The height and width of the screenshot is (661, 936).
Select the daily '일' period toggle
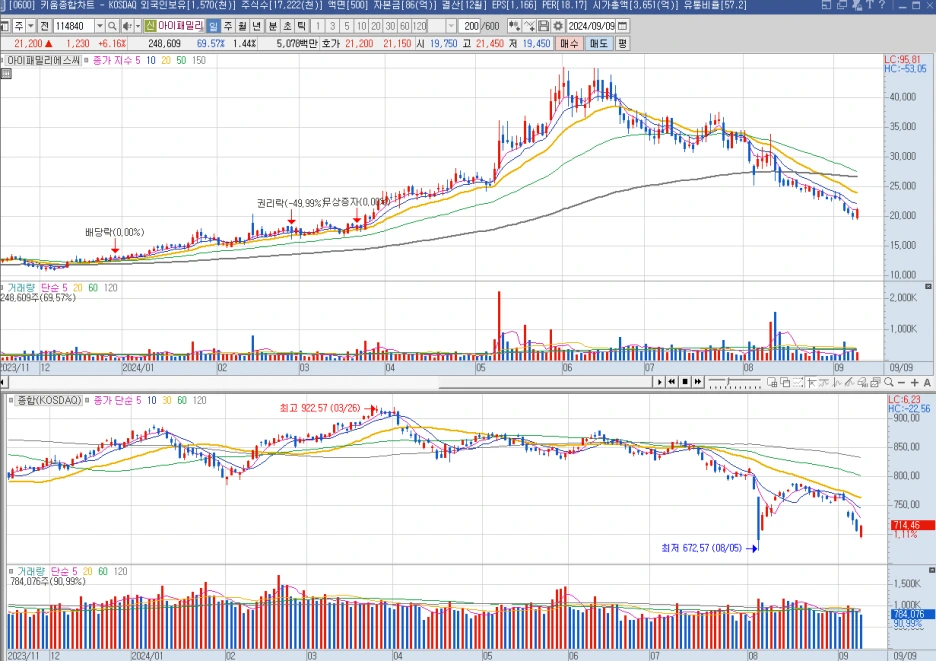(x=213, y=26)
